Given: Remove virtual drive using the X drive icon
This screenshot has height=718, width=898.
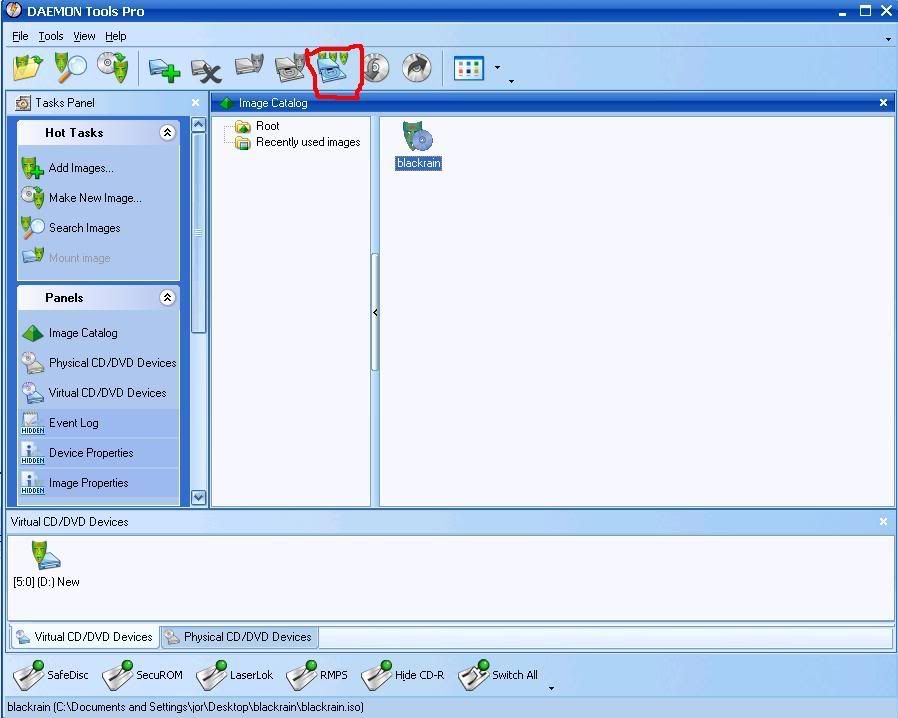Looking at the screenshot, I should coord(206,71).
